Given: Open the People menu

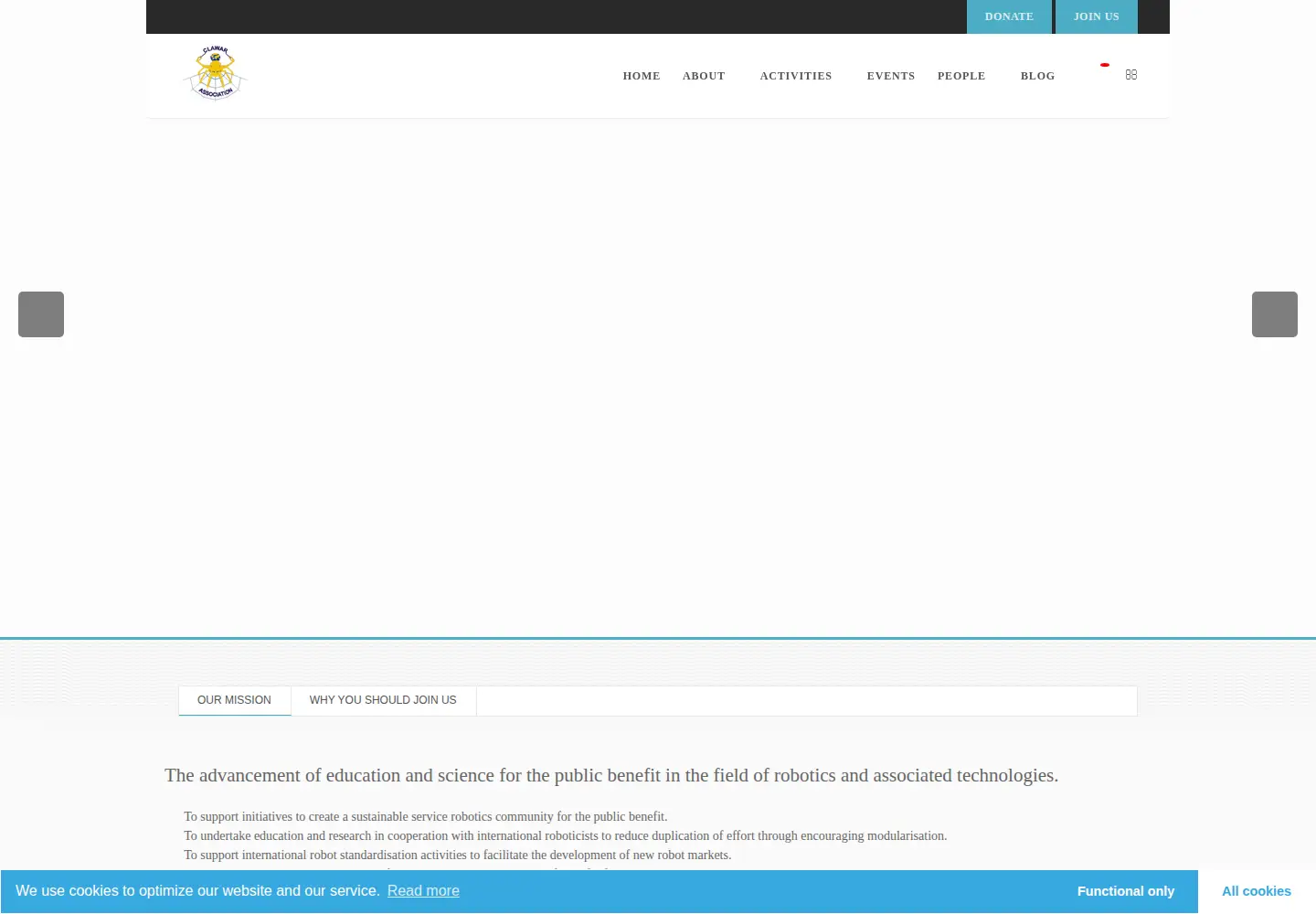Looking at the screenshot, I should pos(961,76).
